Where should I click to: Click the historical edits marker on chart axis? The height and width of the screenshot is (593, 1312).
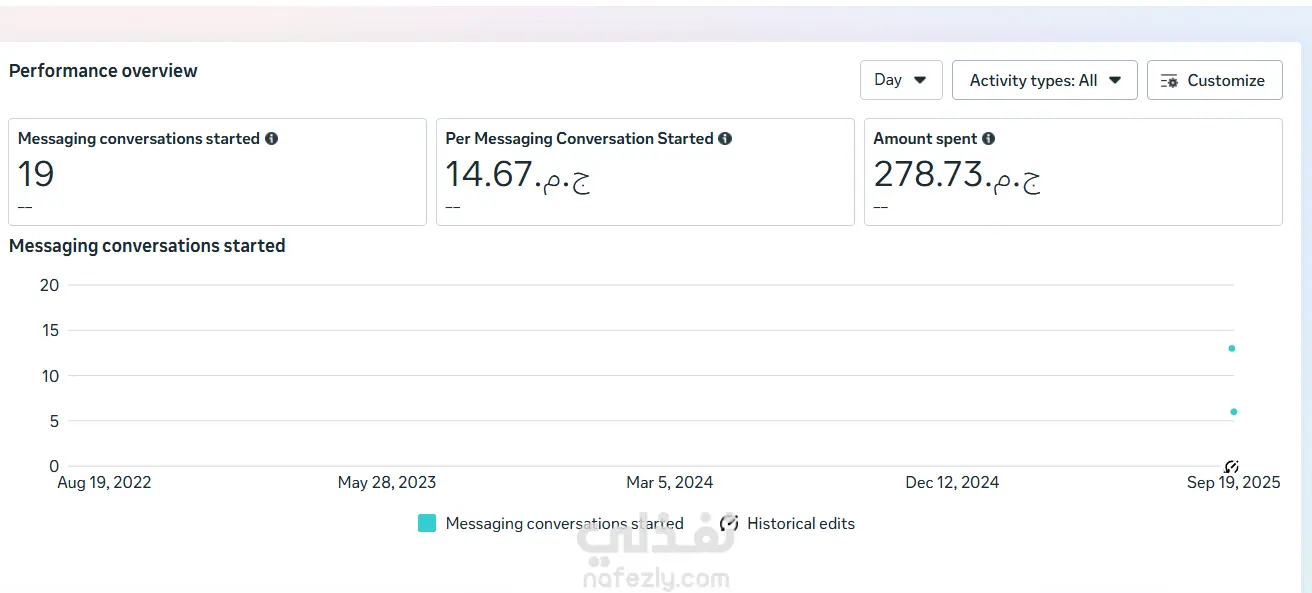pos(1232,467)
